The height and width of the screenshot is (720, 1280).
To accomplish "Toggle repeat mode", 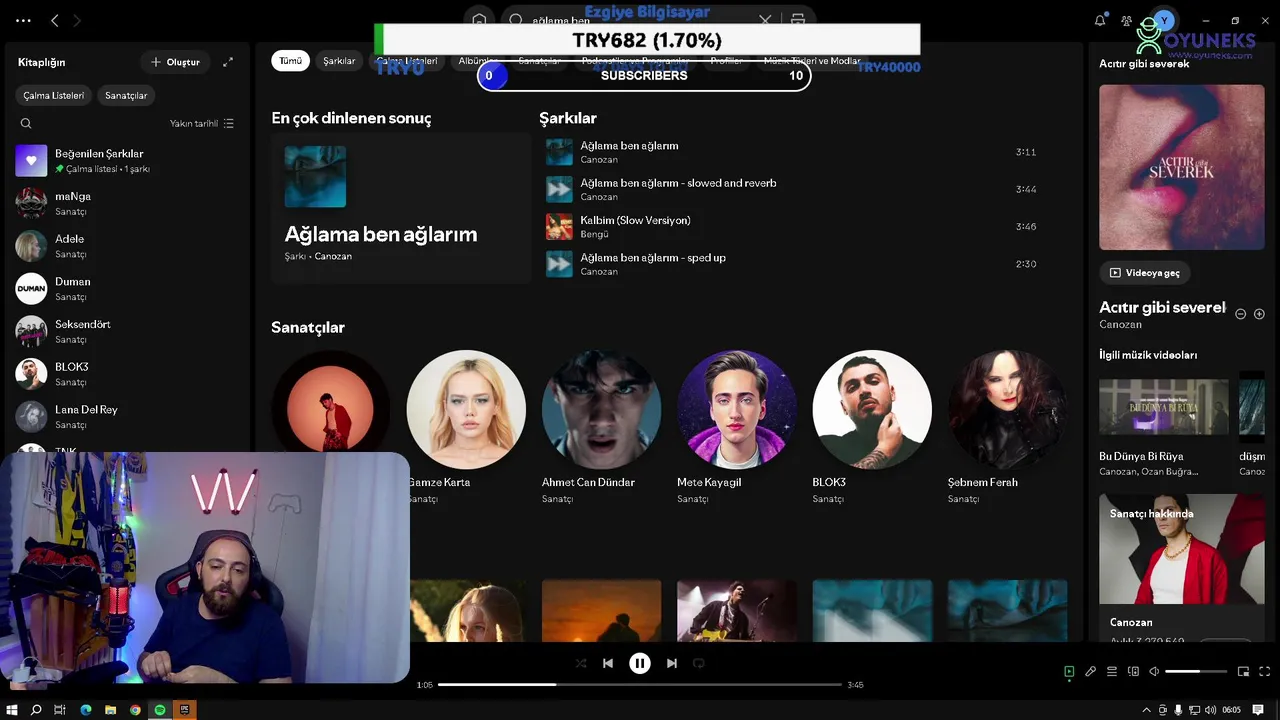I will pos(699,663).
